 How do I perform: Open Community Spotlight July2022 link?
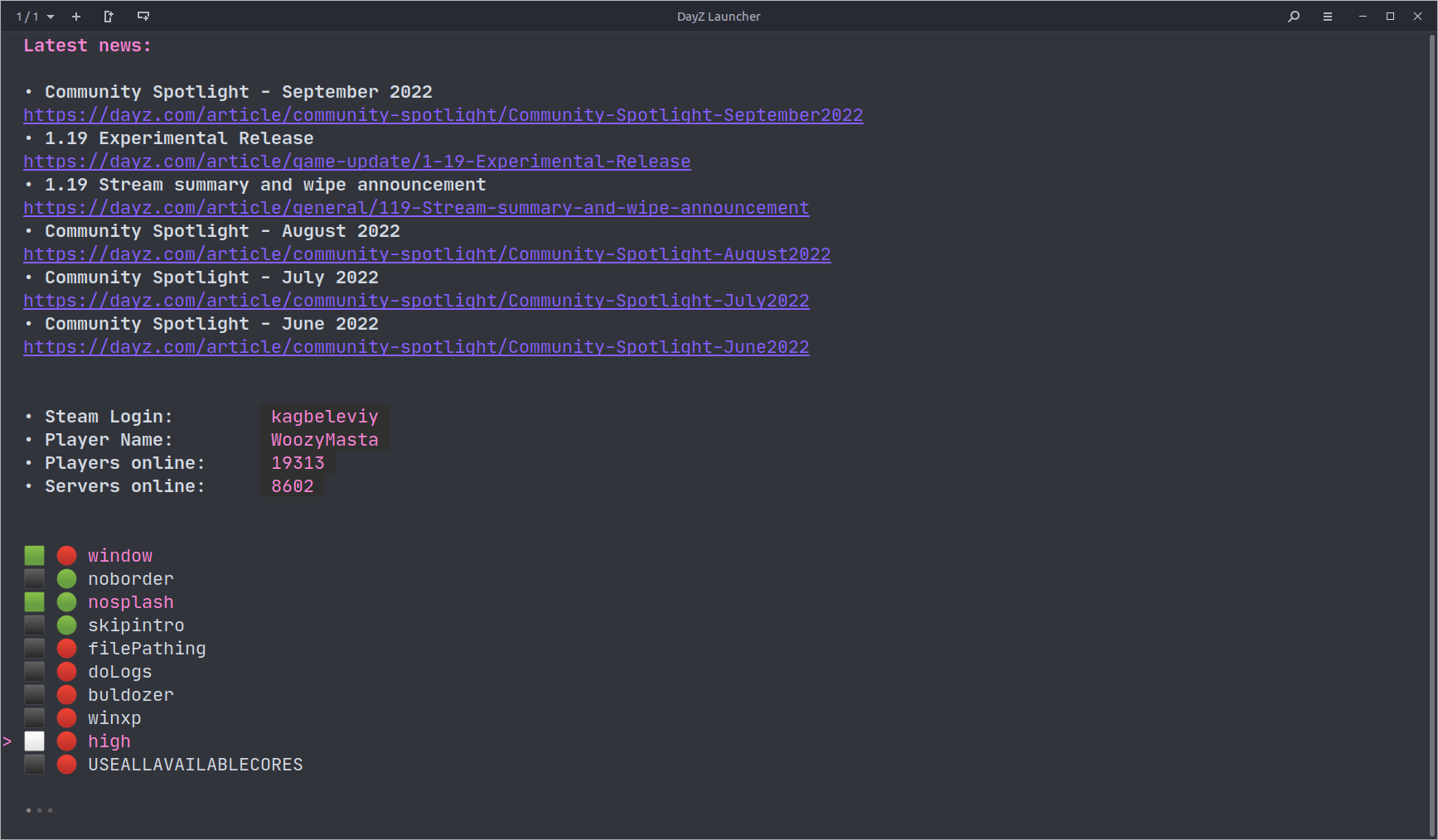[416, 301]
